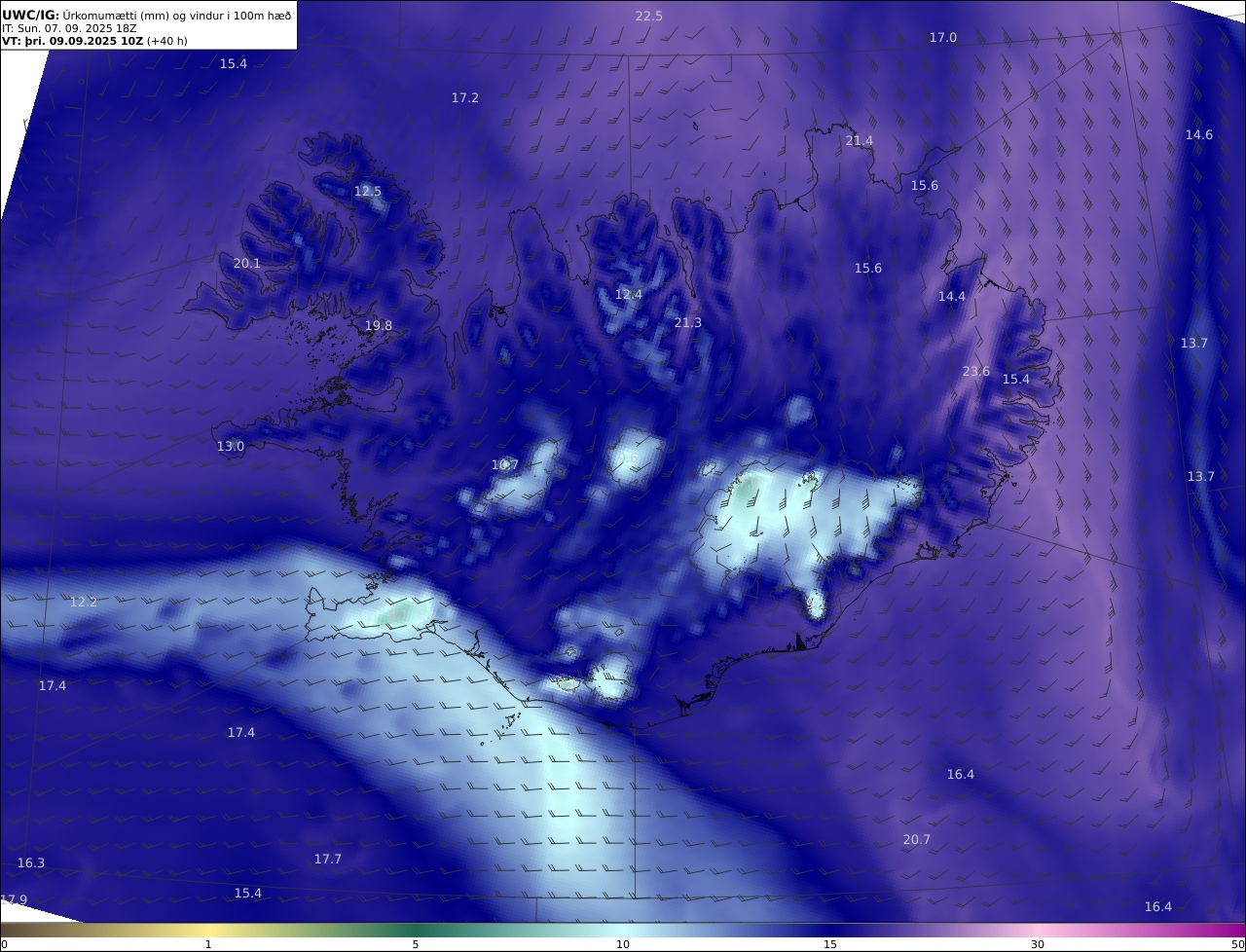Click the colorbar tick label 0

tap(4, 944)
